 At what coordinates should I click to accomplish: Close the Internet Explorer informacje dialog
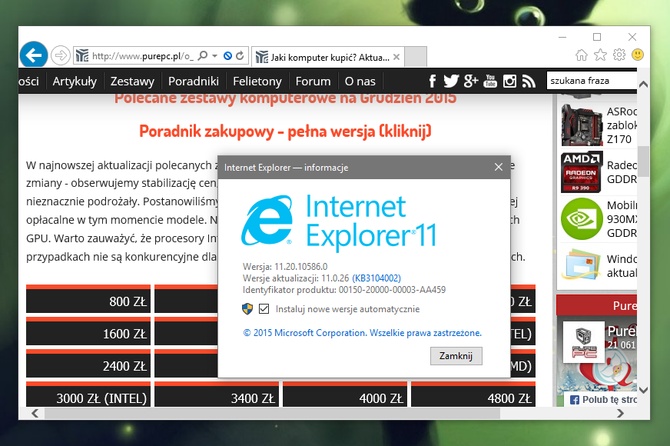pos(498,167)
